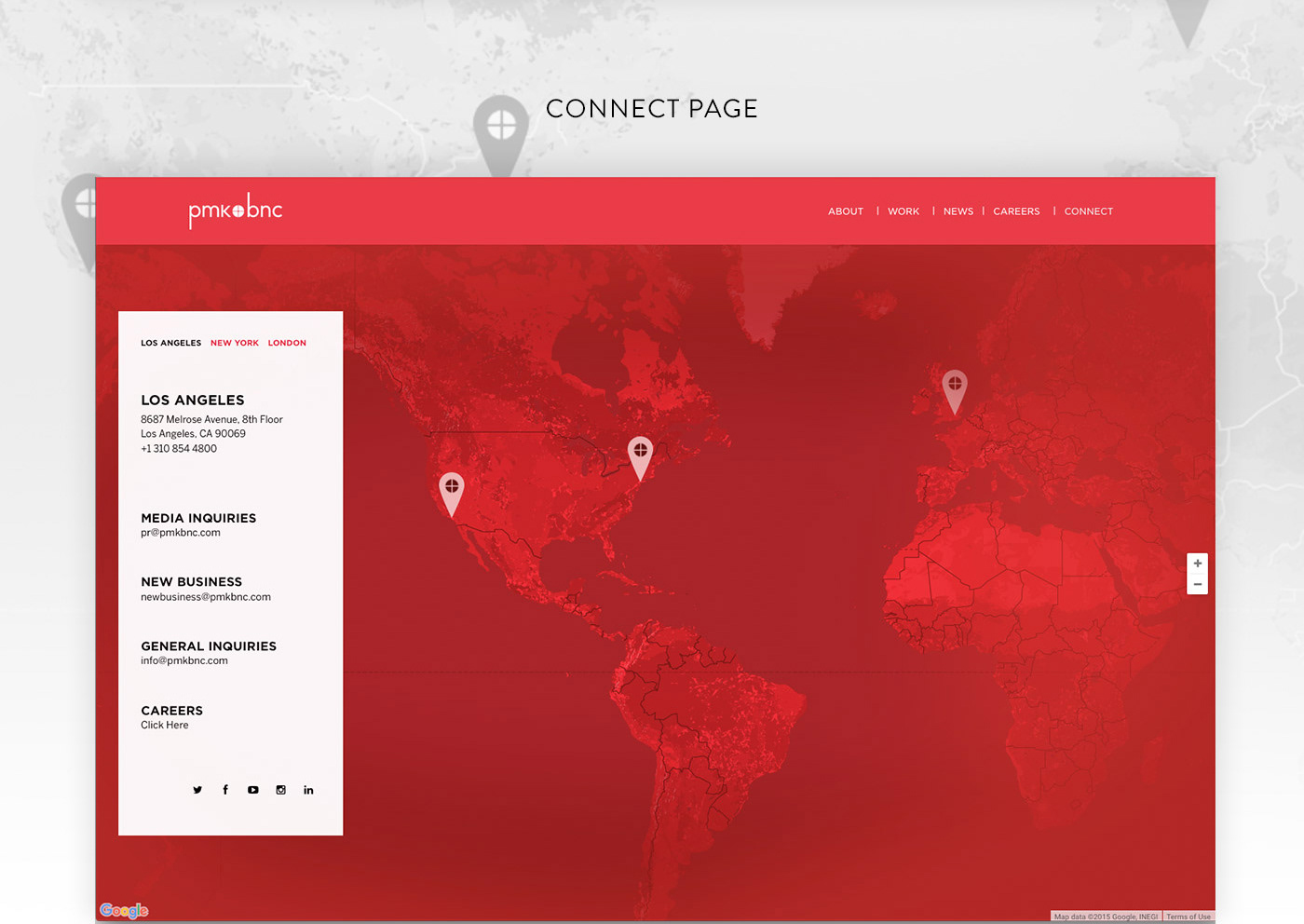The image size is (1304, 924).
Task: Open the About menu item
Action: [x=846, y=211]
